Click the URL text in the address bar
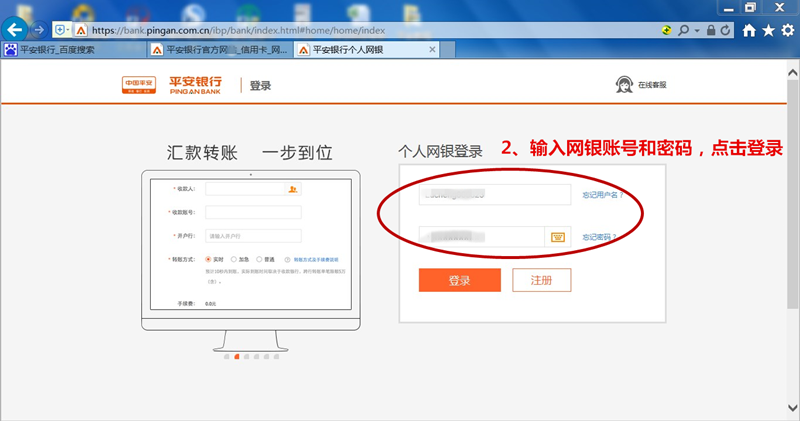This screenshot has width=800, height=421. click(x=238, y=31)
